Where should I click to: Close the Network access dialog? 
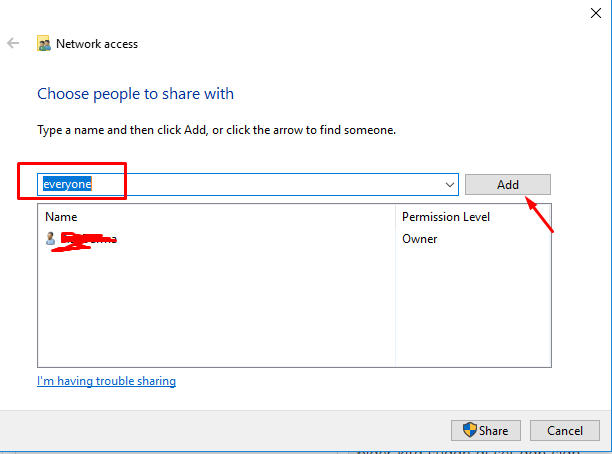click(x=596, y=13)
